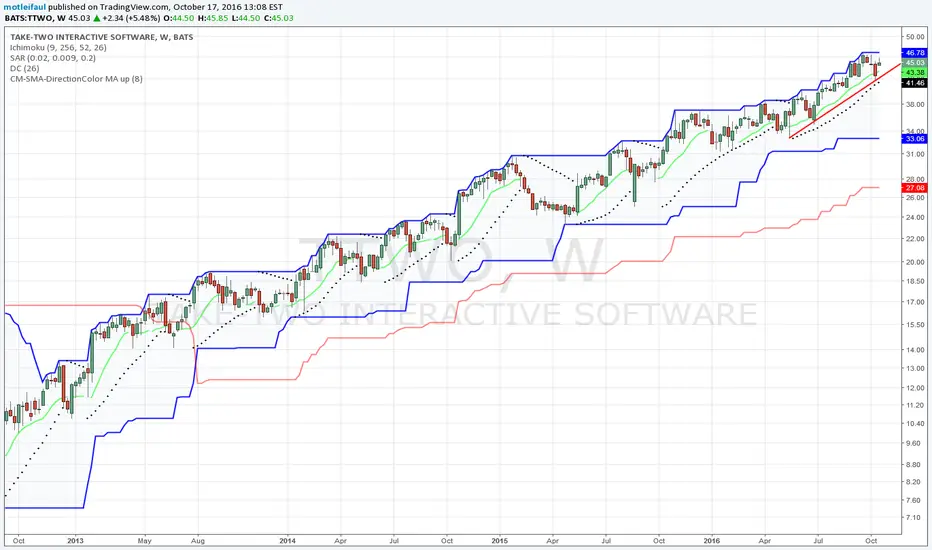The image size is (932, 550).
Task: Click the 18.50 price axis label
Action: [x=915, y=281]
